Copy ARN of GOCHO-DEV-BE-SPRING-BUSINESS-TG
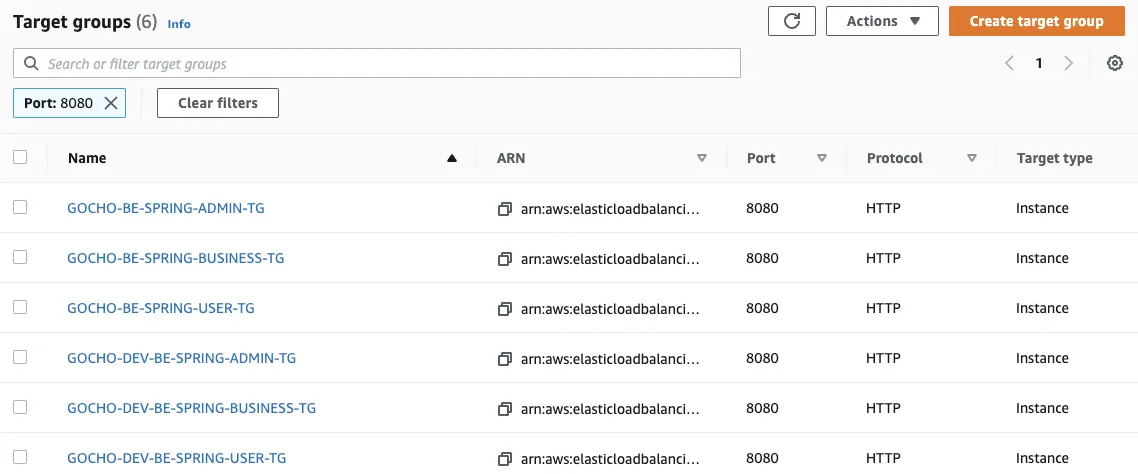 click(505, 409)
